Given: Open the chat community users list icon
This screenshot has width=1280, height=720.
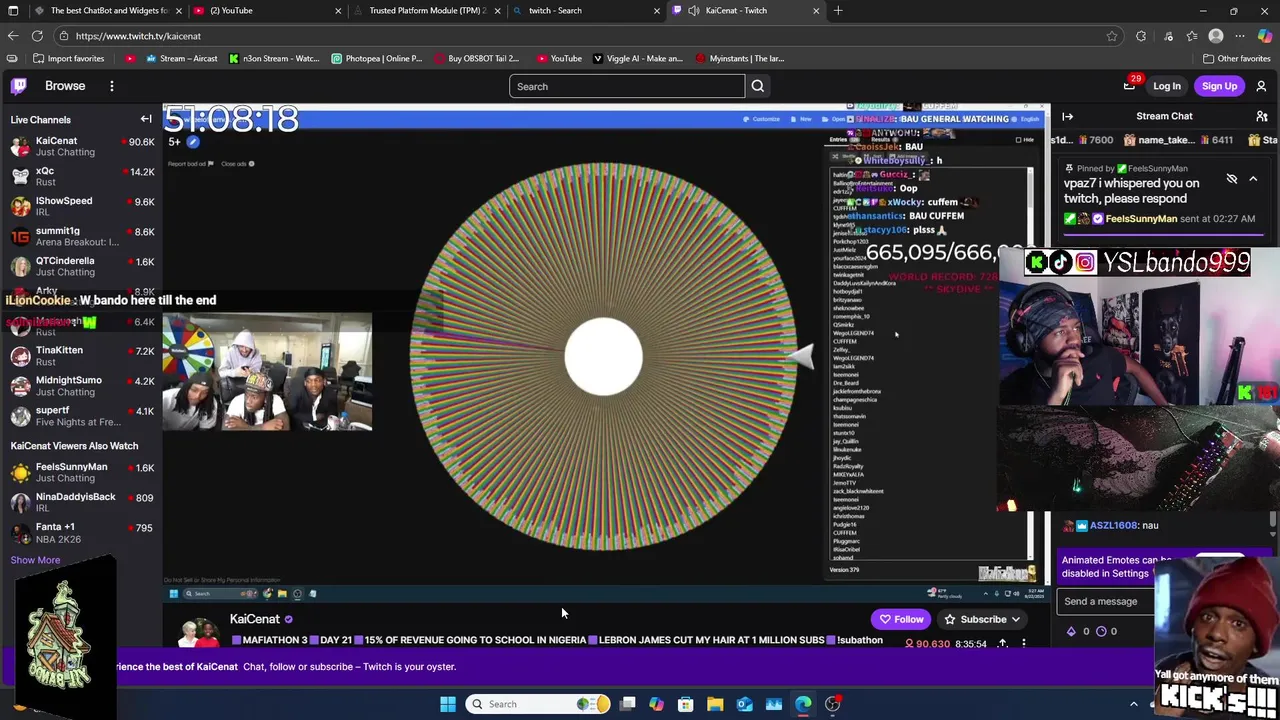Looking at the screenshot, I should (x=1262, y=116).
